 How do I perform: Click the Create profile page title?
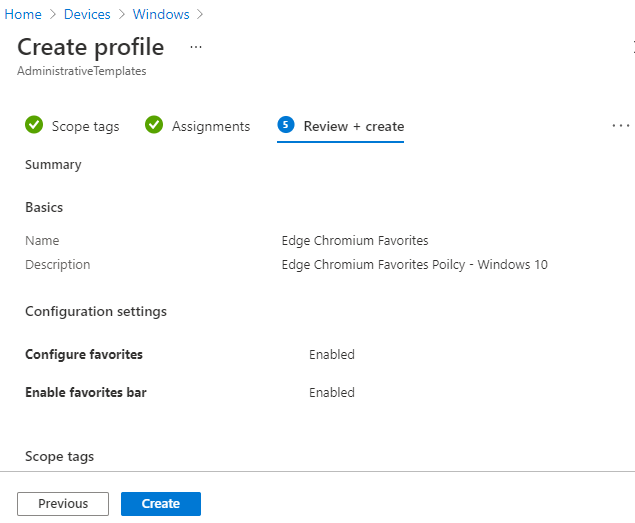tap(91, 47)
